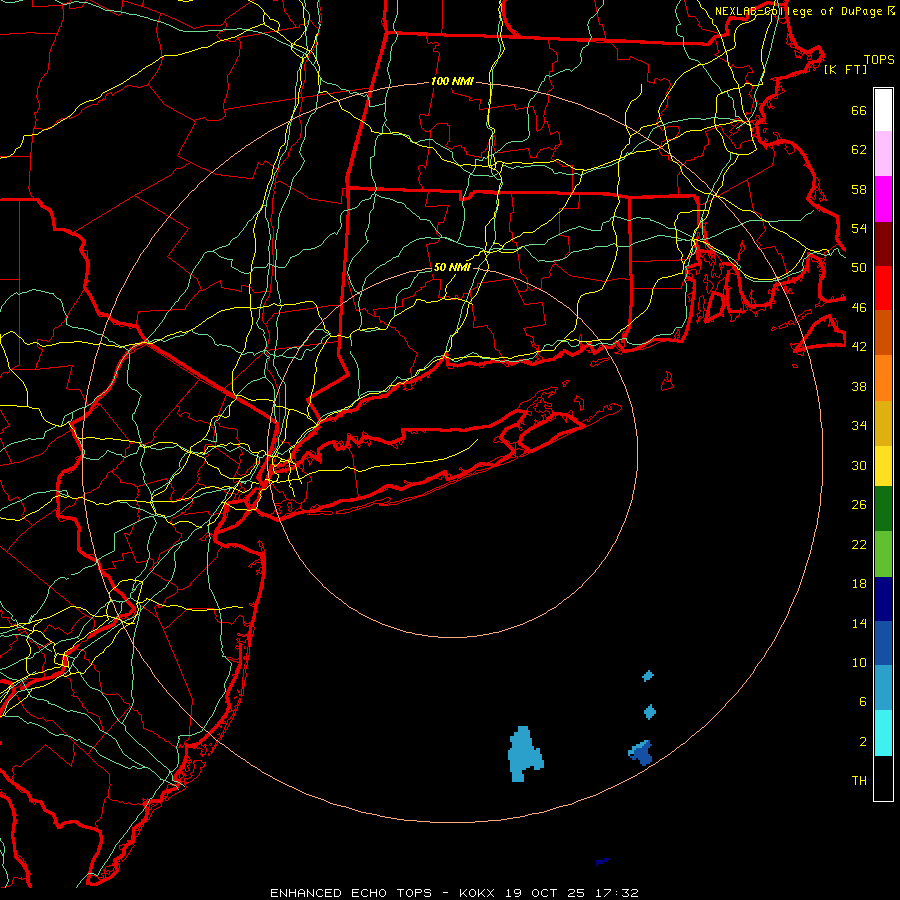Click the 30 legend value

(x=859, y=465)
